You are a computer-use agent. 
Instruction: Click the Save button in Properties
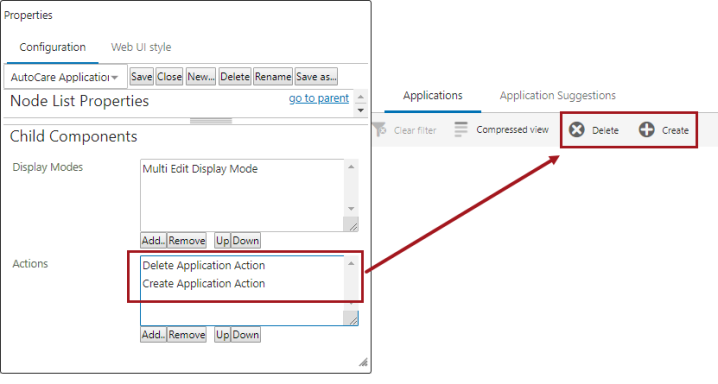pyautogui.click(x=141, y=77)
